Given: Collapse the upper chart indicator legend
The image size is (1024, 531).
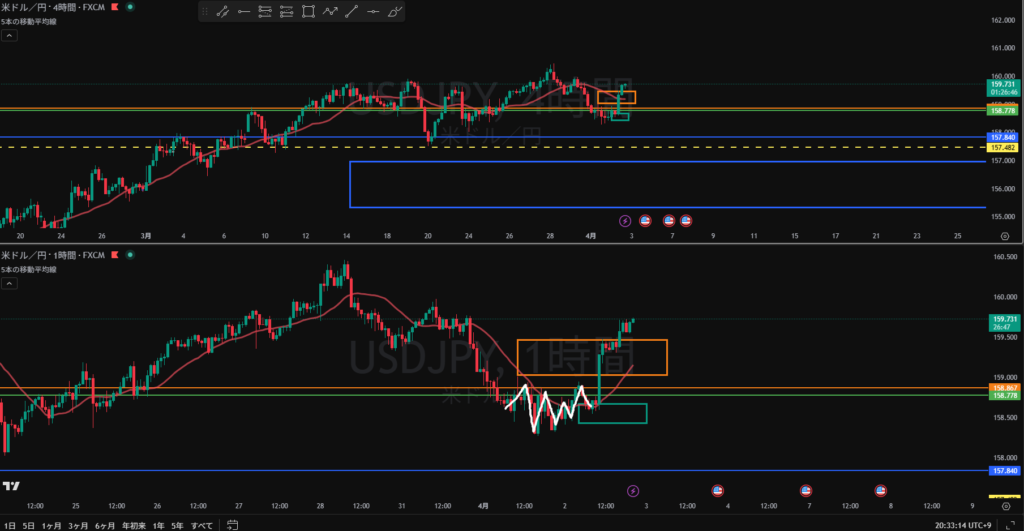Looking at the screenshot, I should coord(9,35).
